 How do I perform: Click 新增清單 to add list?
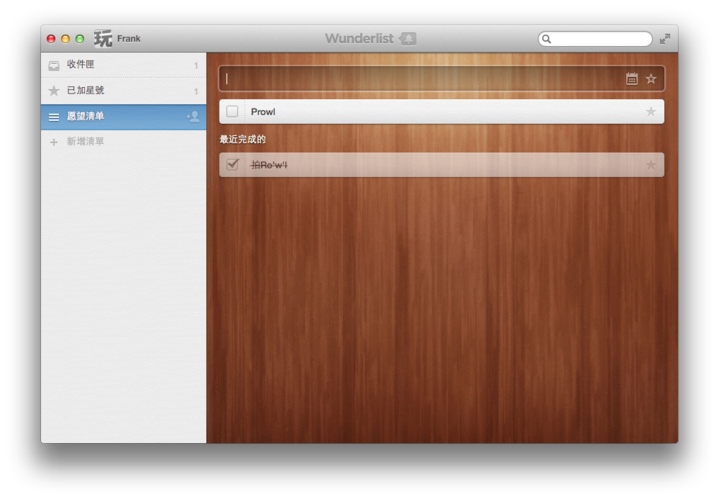pos(85,142)
